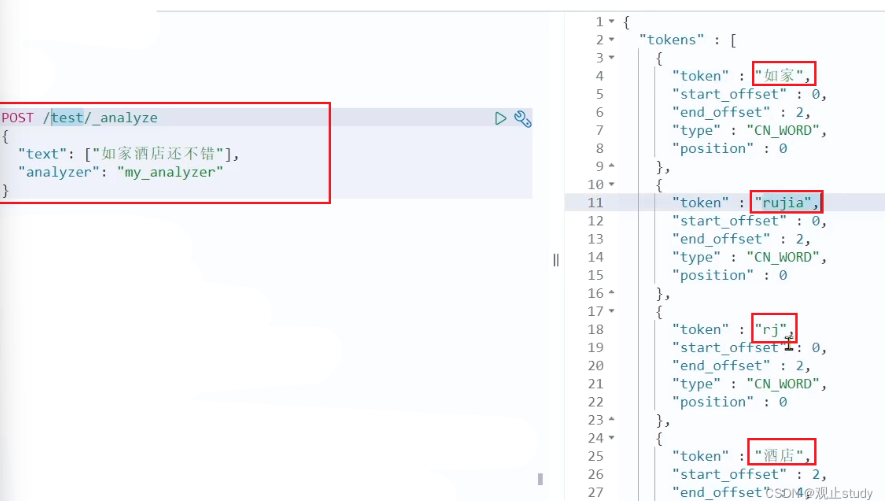Click the "rj" token value on line 18

coord(771,329)
